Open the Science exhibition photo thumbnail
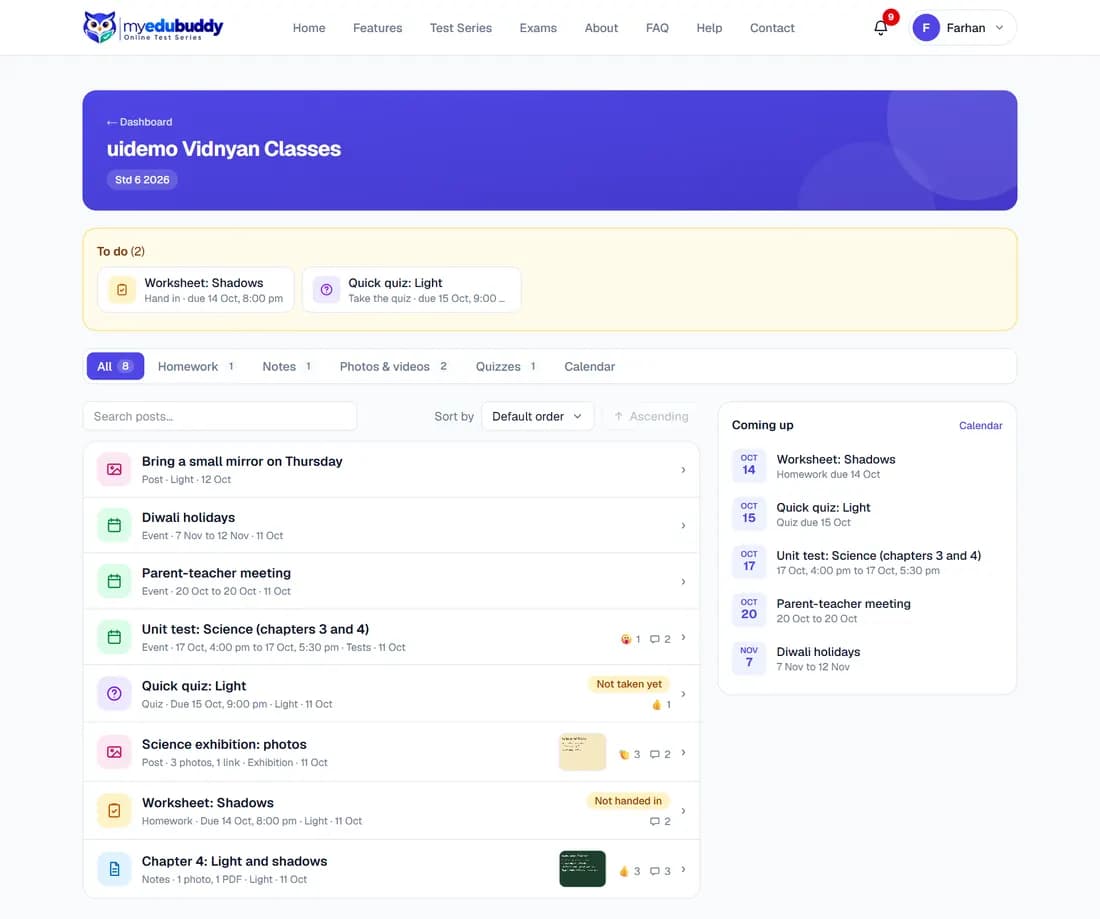The image size is (1100, 919). [582, 752]
